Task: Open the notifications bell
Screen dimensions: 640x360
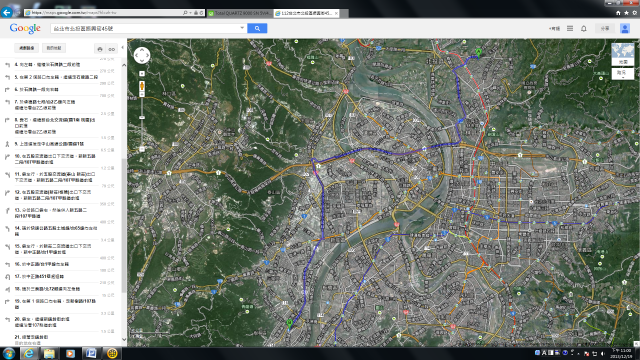Action: pyautogui.click(x=584, y=28)
